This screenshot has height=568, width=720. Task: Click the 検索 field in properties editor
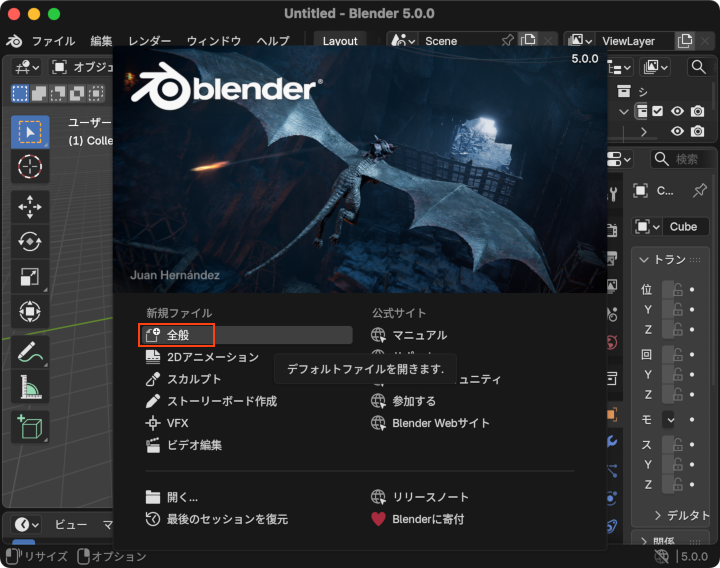684,159
